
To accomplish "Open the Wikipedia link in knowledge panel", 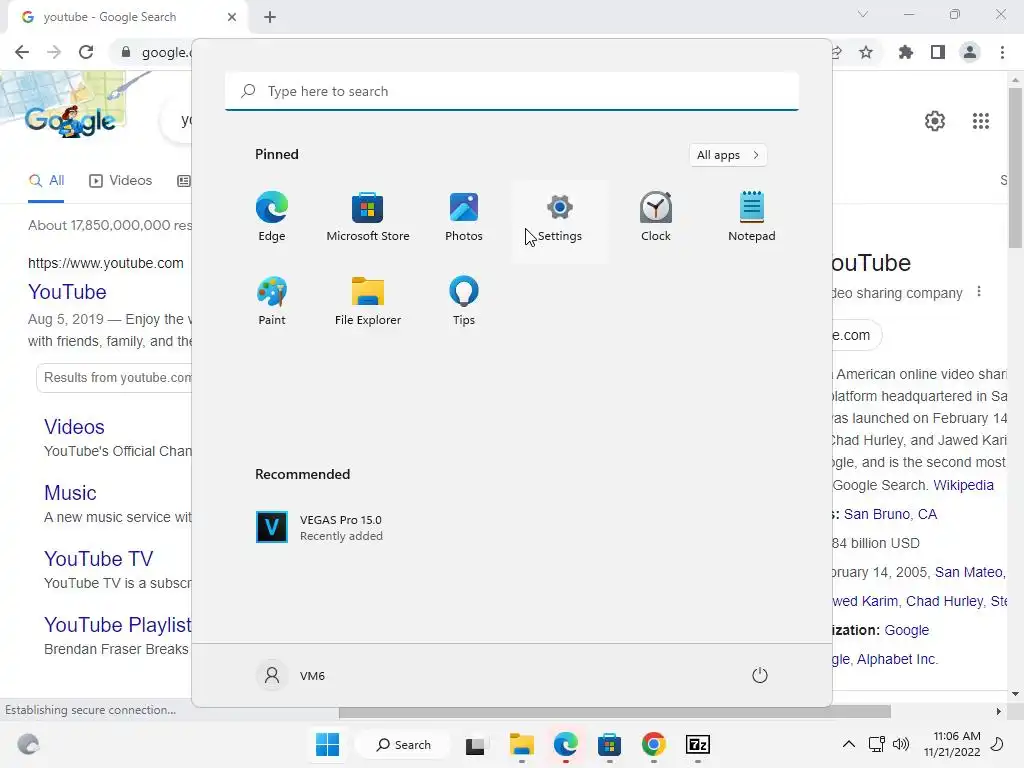I will click(963, 485).
